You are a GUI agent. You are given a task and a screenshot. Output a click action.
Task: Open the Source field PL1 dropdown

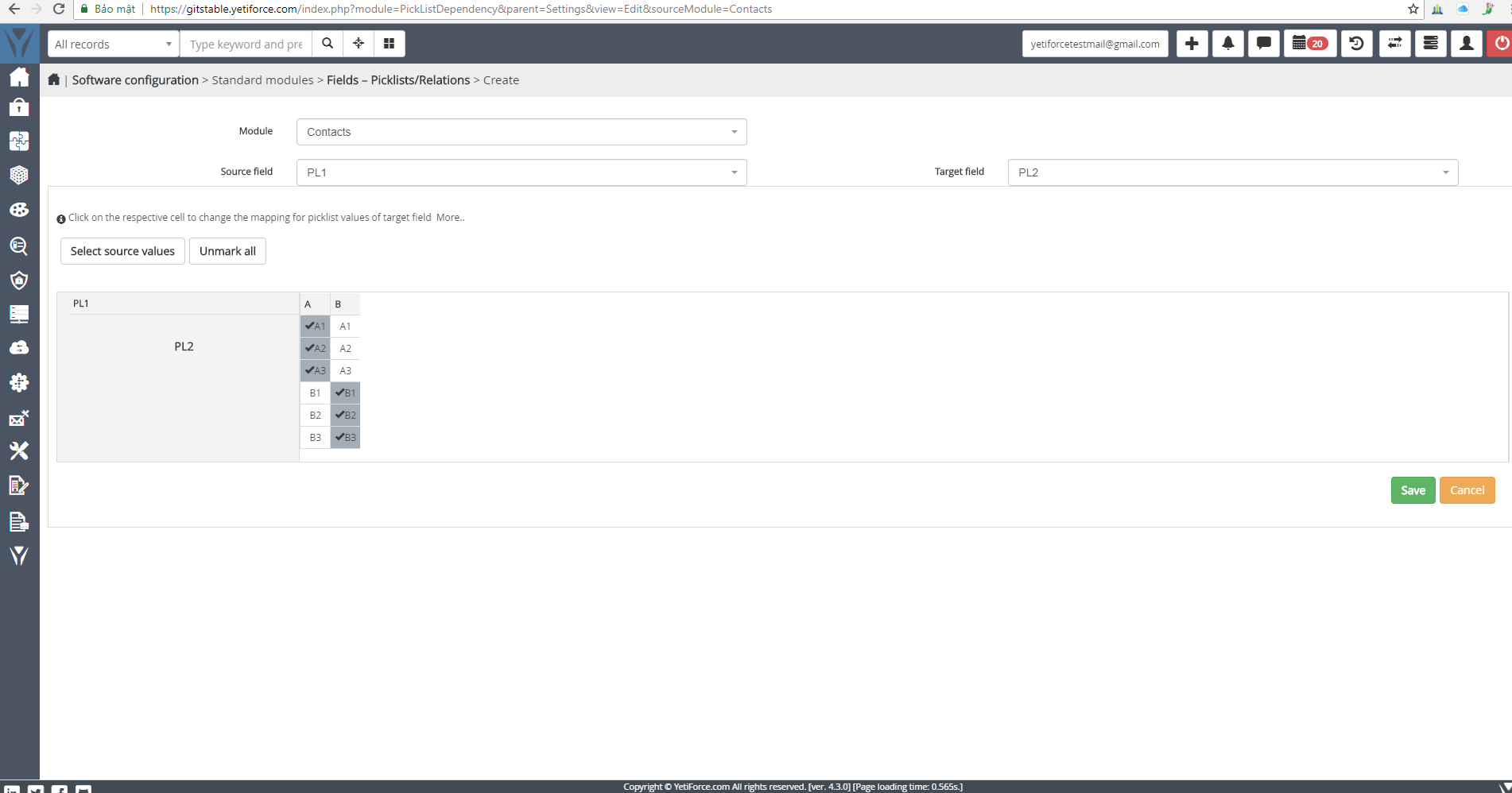click(521, 172)
